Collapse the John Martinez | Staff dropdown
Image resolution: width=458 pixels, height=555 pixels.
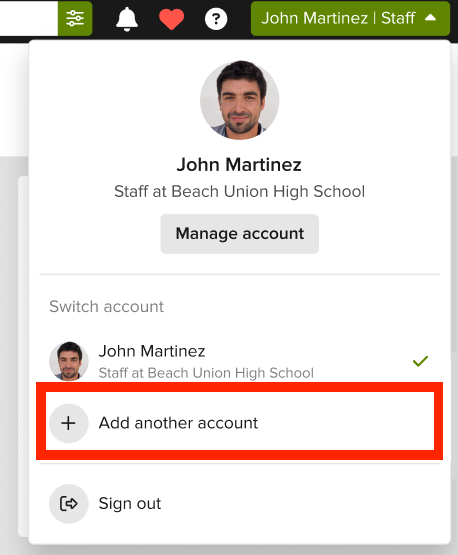coord(350,18)
